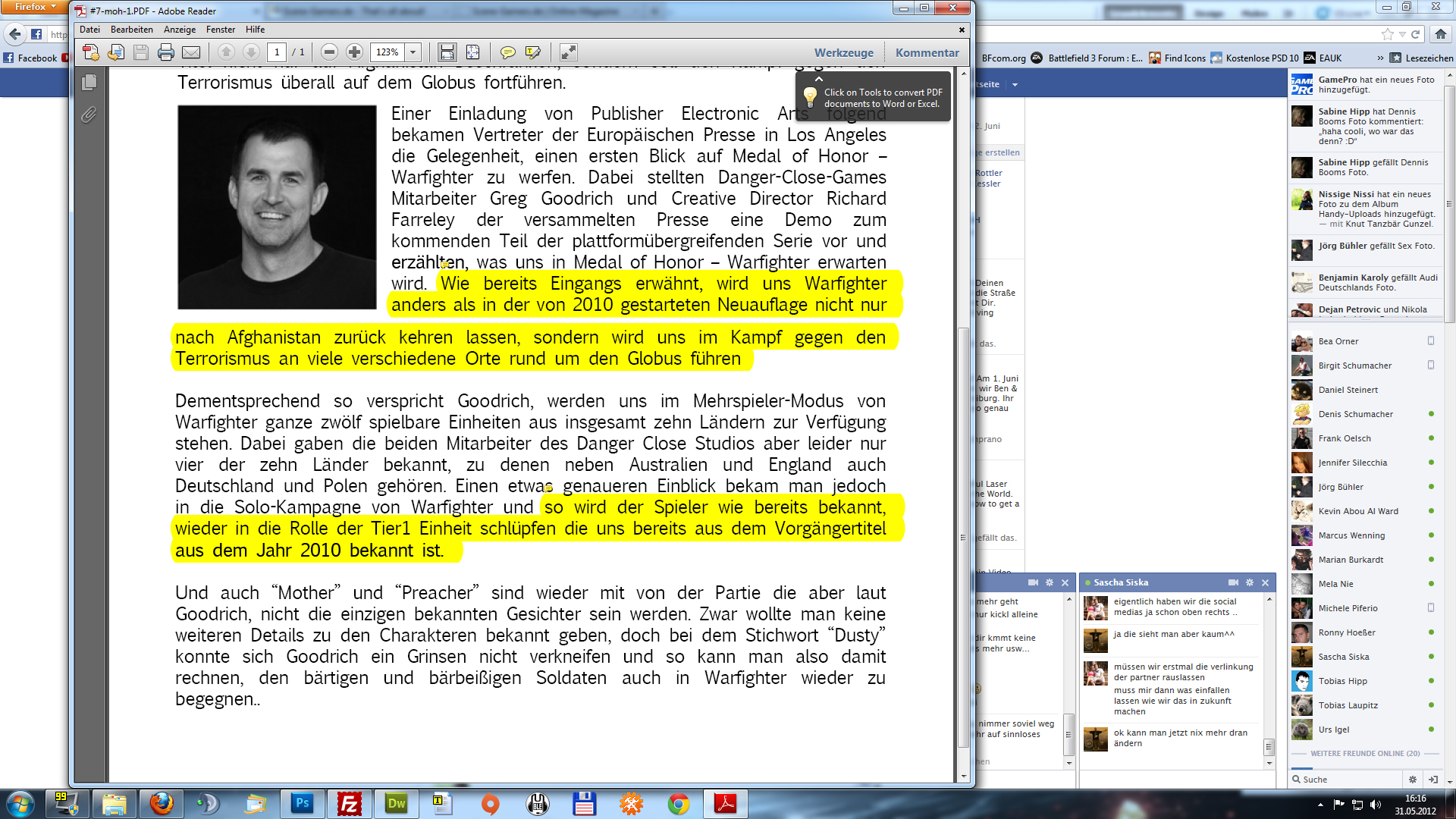
Task: Toggle fit width scrolling mode
Action: pos(447,52)
